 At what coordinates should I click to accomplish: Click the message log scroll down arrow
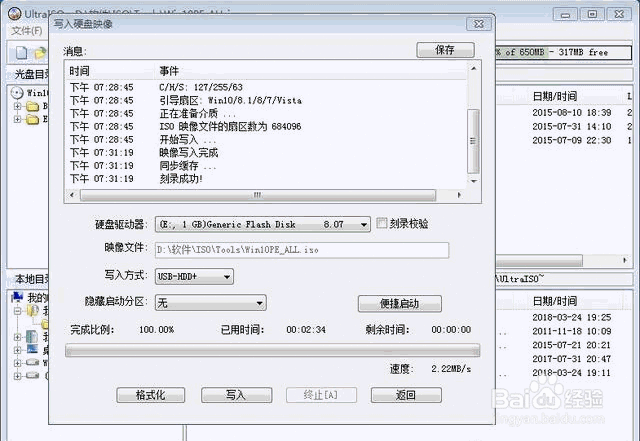click(473, 181)
